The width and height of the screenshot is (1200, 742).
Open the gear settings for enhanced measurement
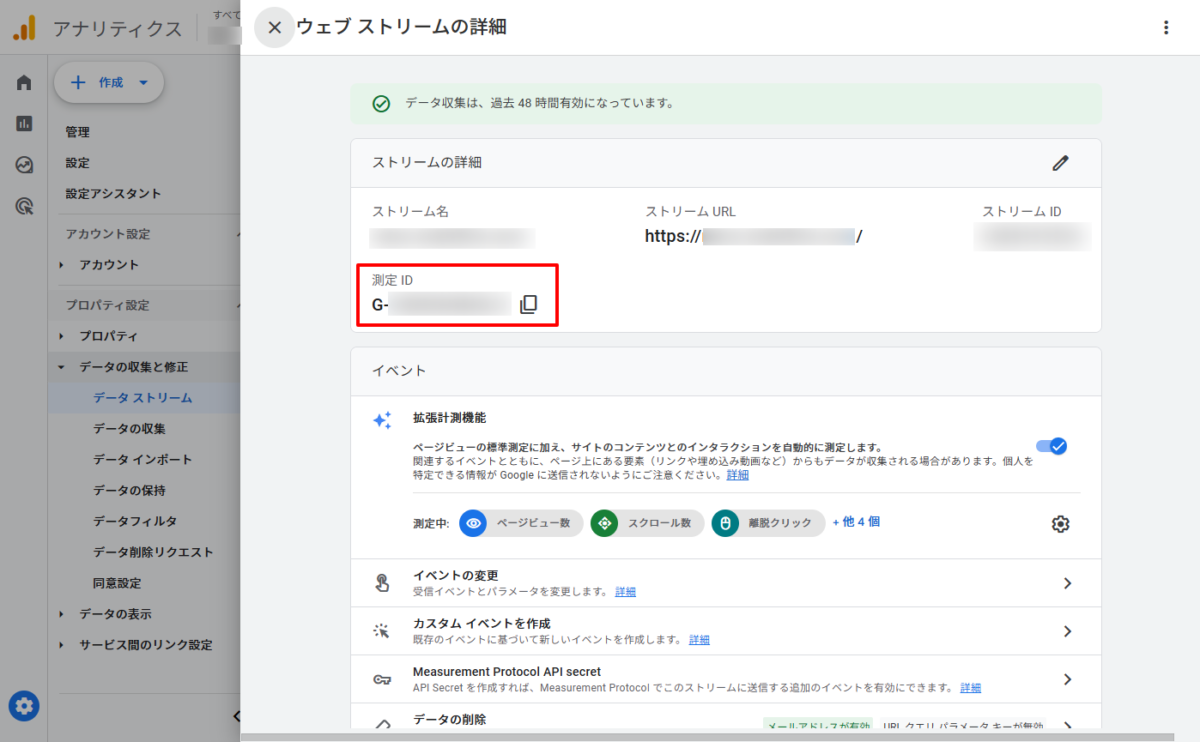1061,524
